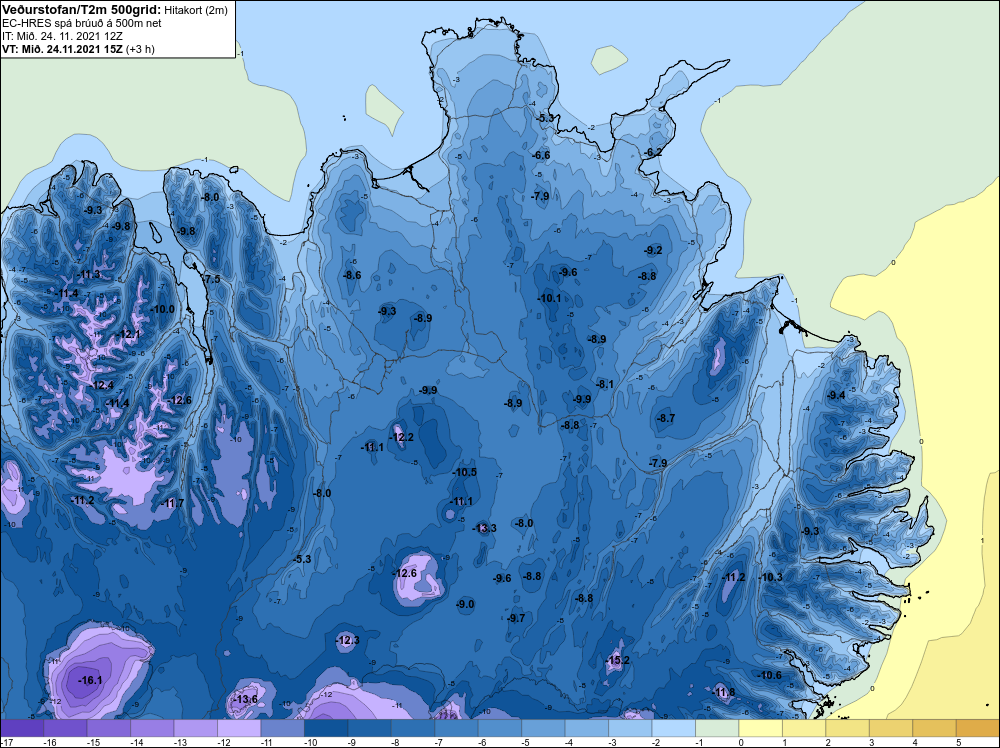The image size is (1000, 748).
Task: Click the -13.6 temperature label
Action: click(246, 700)
